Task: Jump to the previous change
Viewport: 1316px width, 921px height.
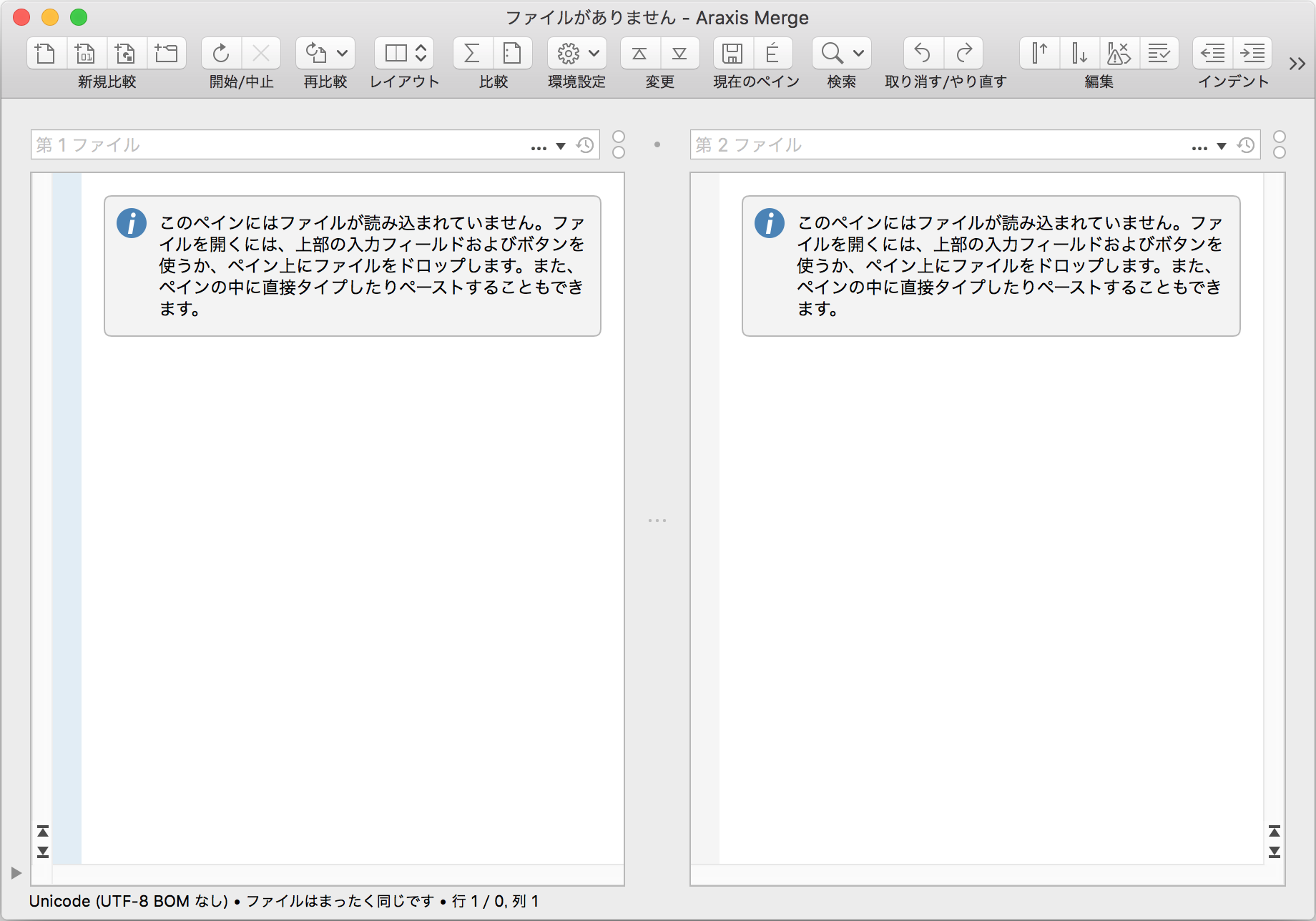Action: [x=639, y=52]
